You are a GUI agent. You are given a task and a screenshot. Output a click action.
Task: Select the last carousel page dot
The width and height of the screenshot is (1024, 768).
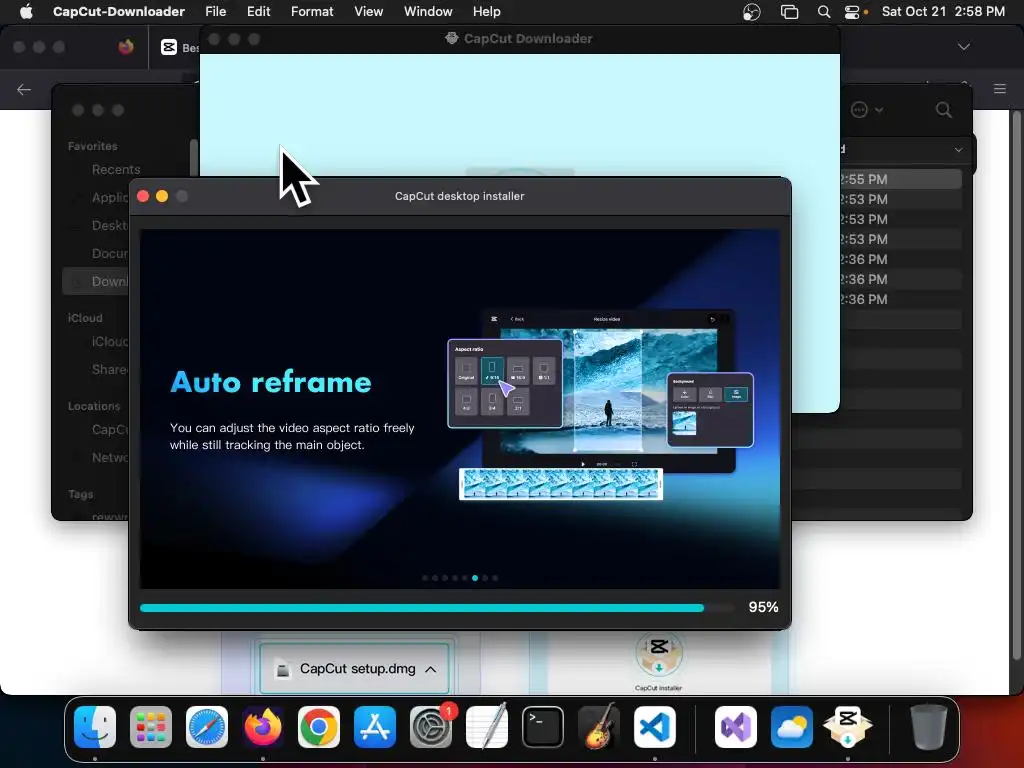(x=495, y=578)
